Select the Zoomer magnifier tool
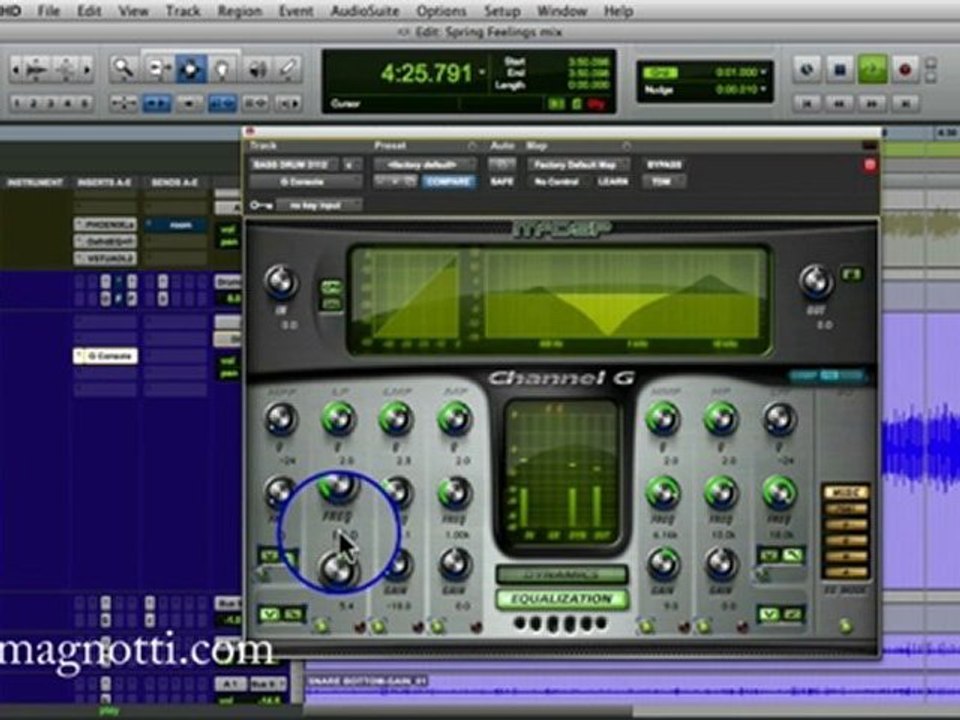The width and height of the screenshot is (960, 720). (x=124, y=69)
